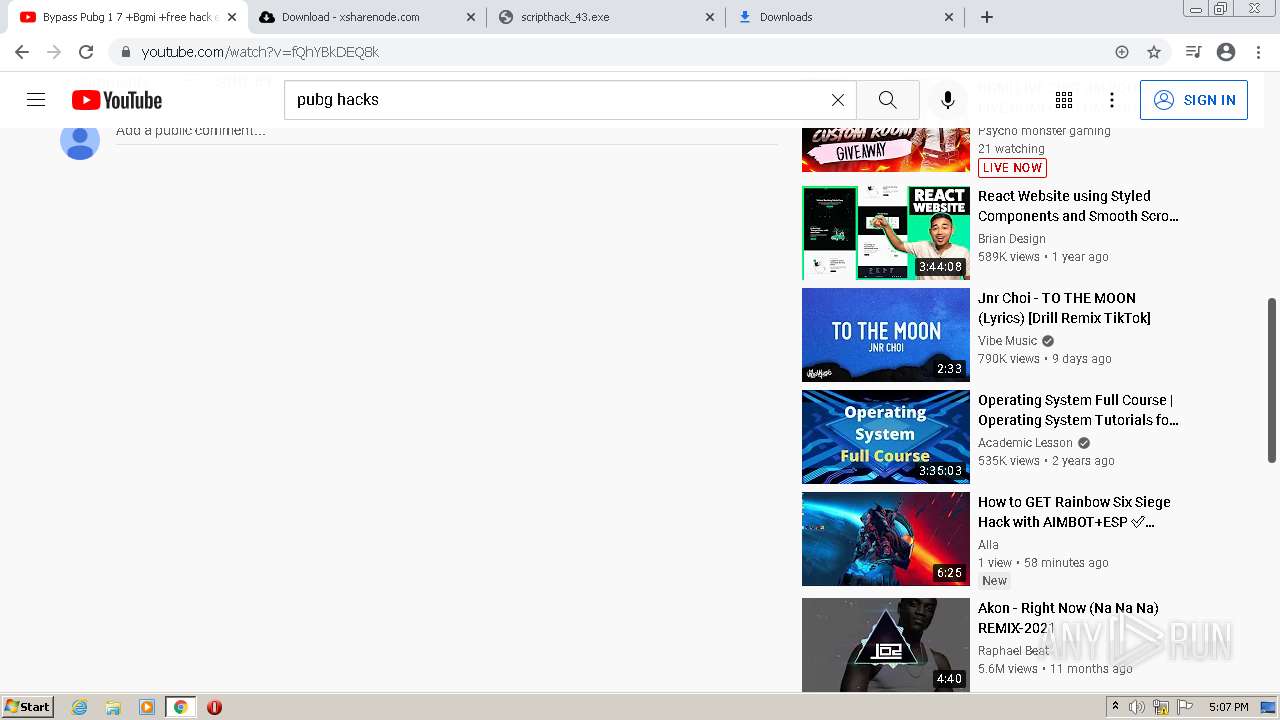This screenshot has height=720, width=1280.
Task: Bookmark this page with the star
Action: pos(1154,52)
